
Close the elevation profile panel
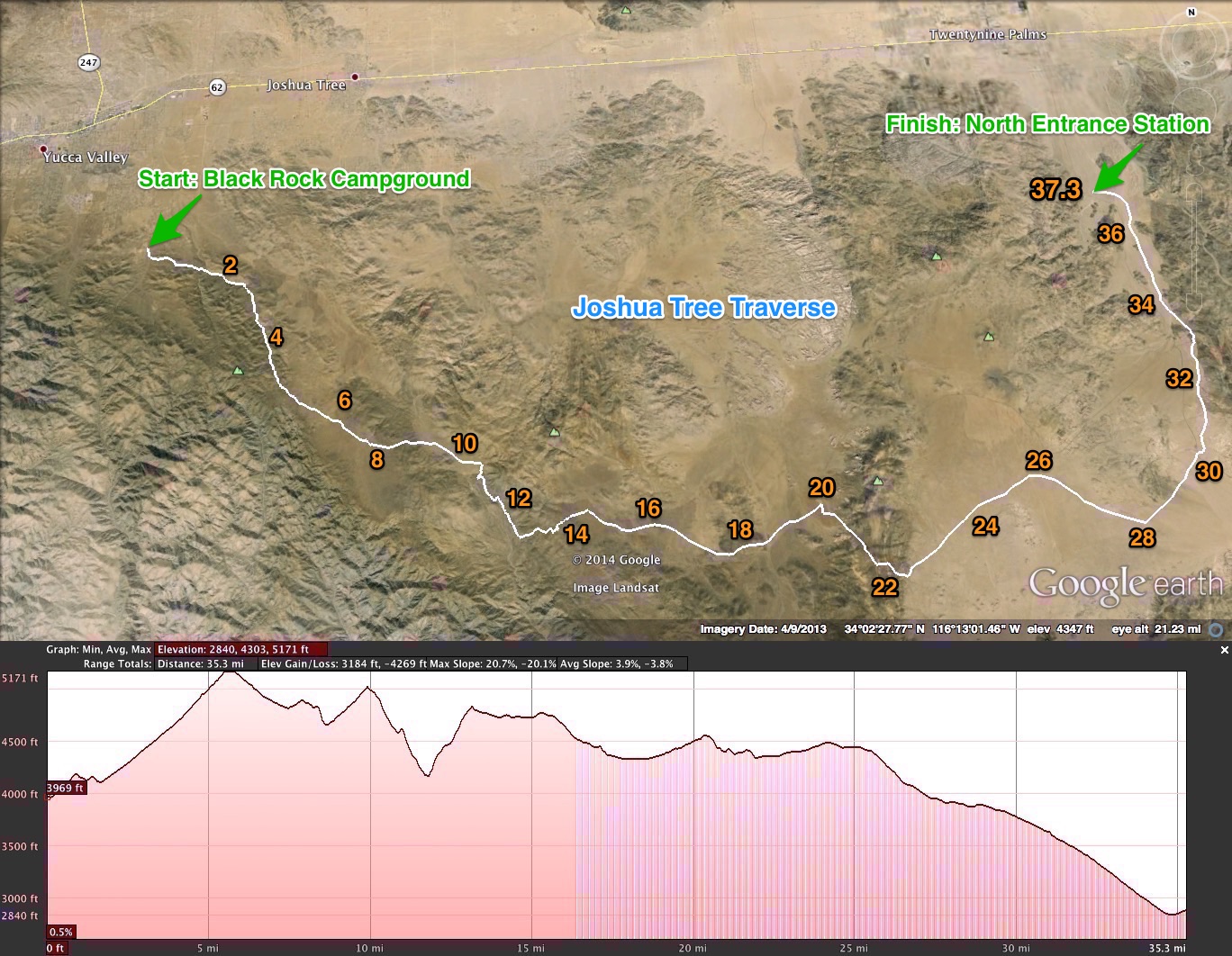[1224, 649]
